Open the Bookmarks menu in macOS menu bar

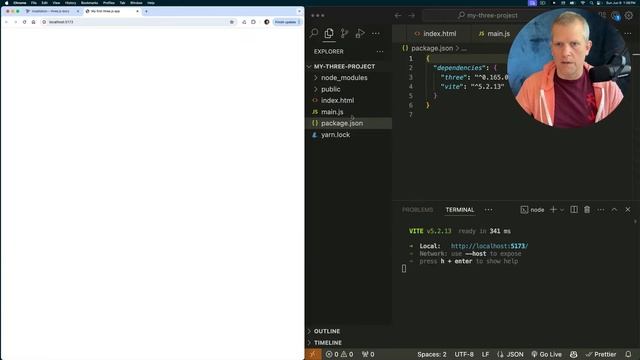(x=89, y=3)
